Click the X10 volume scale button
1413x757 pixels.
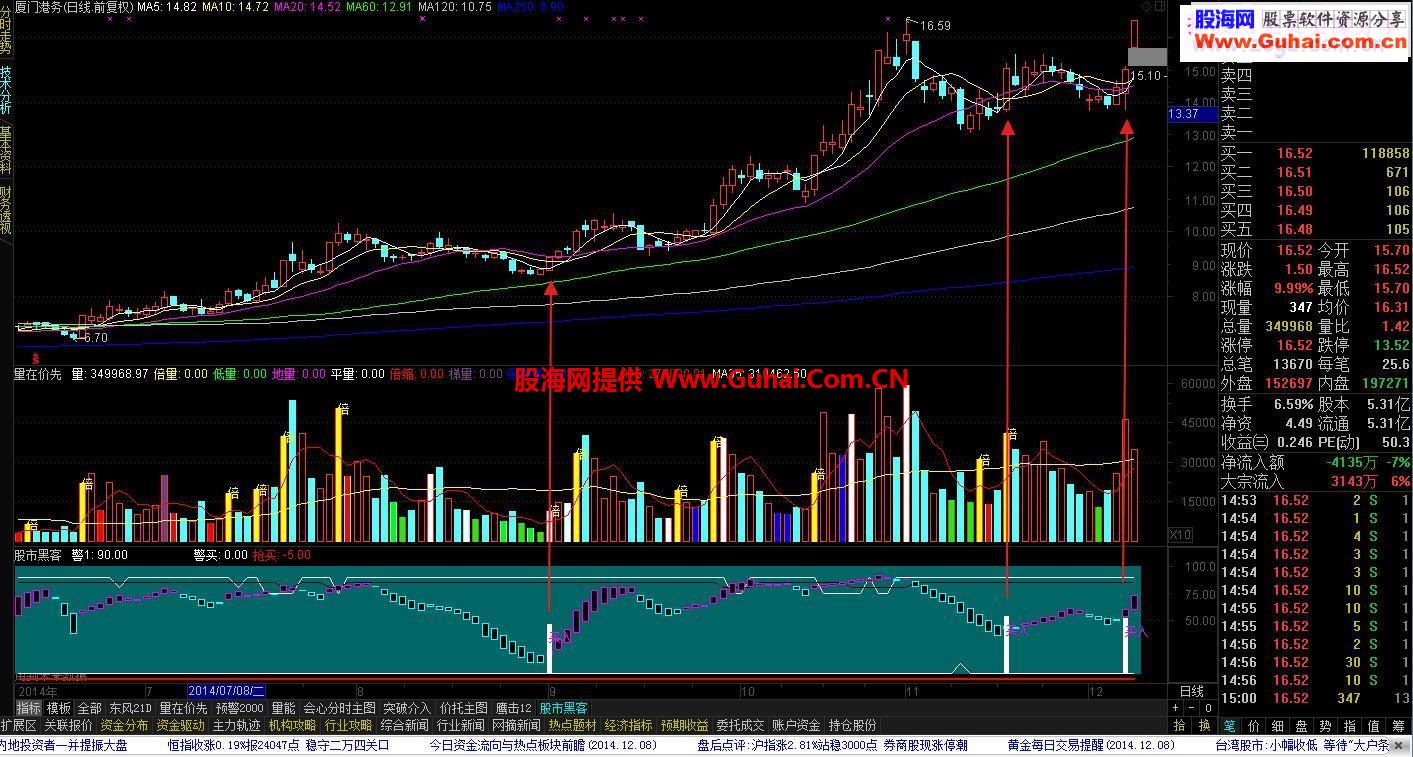(1180, 535)
